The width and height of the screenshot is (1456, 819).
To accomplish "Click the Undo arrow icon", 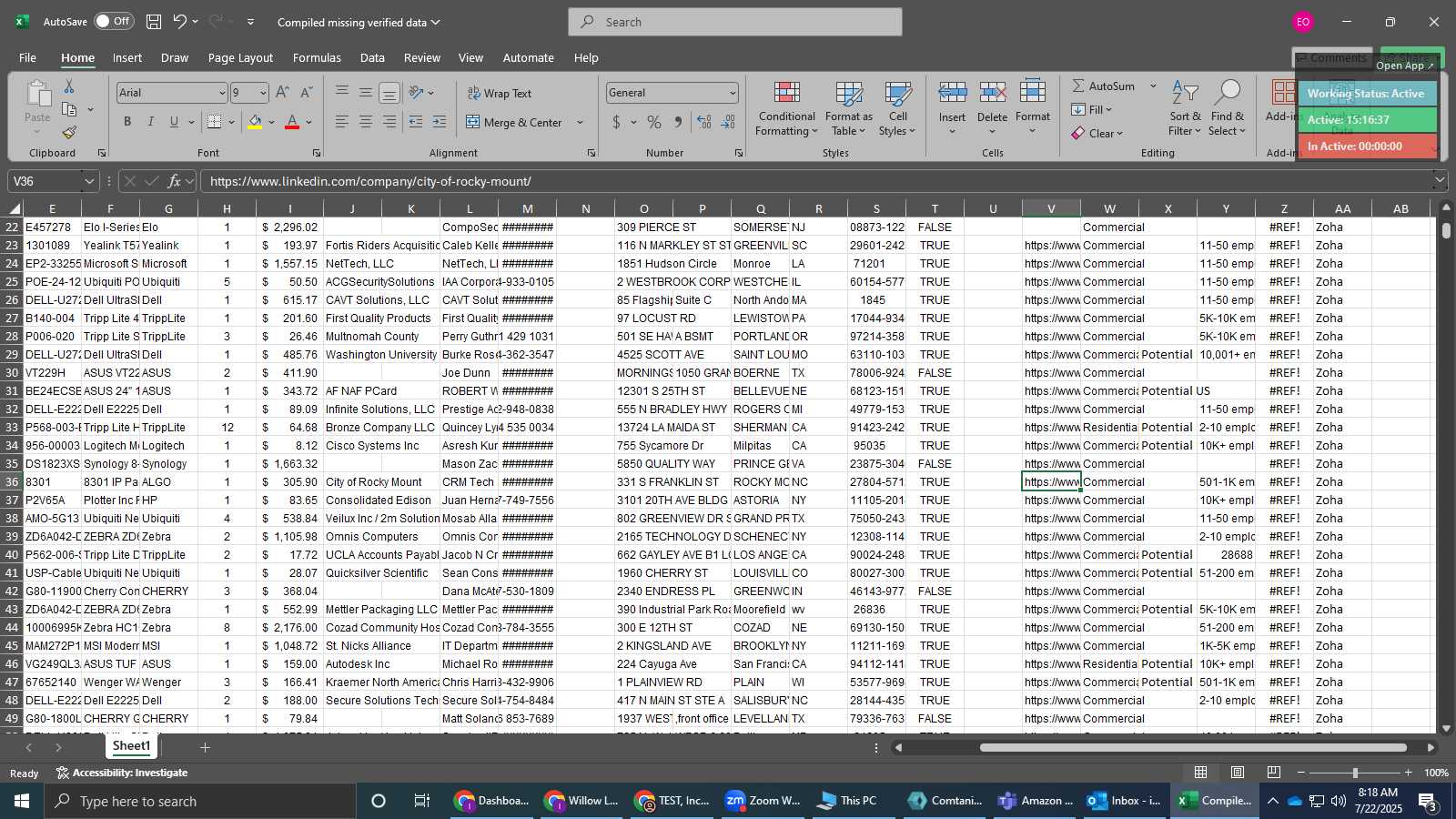I will click(x=180, y=22).
